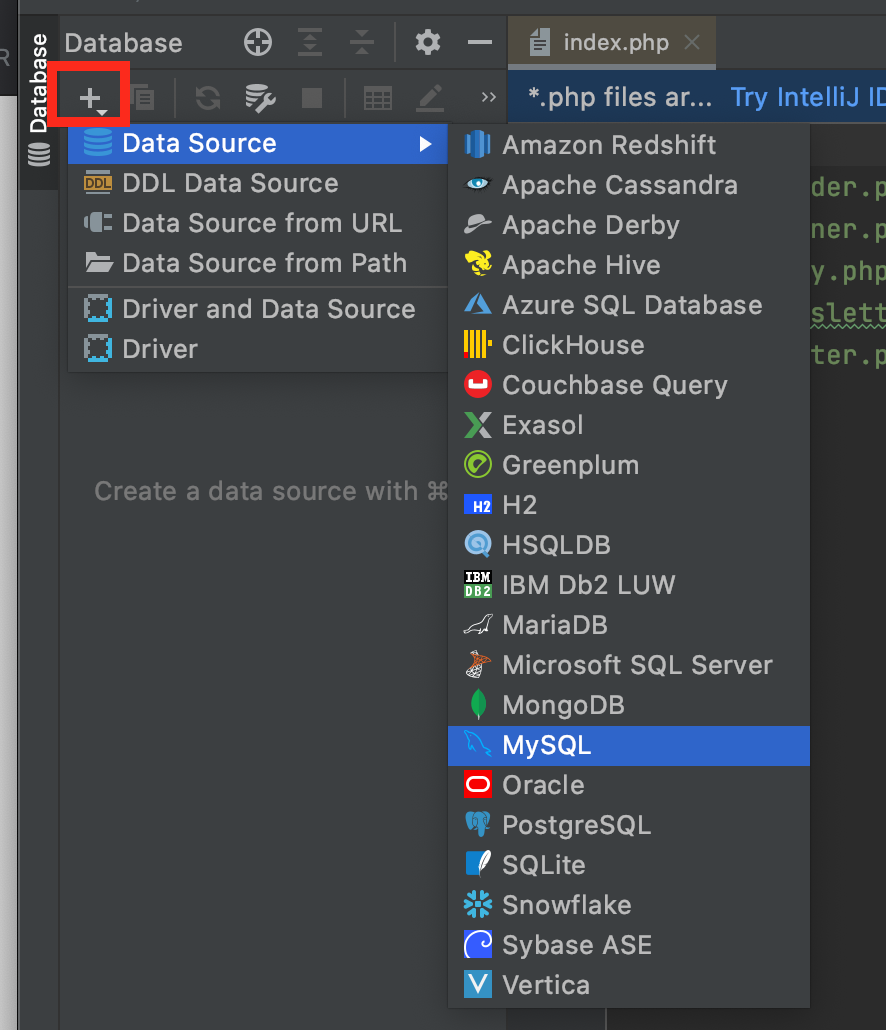Viewport: 886px width, 1030px height.
Task: Select Couchbase Query data source
Action: pyautogui.click(x=629, y=386)
